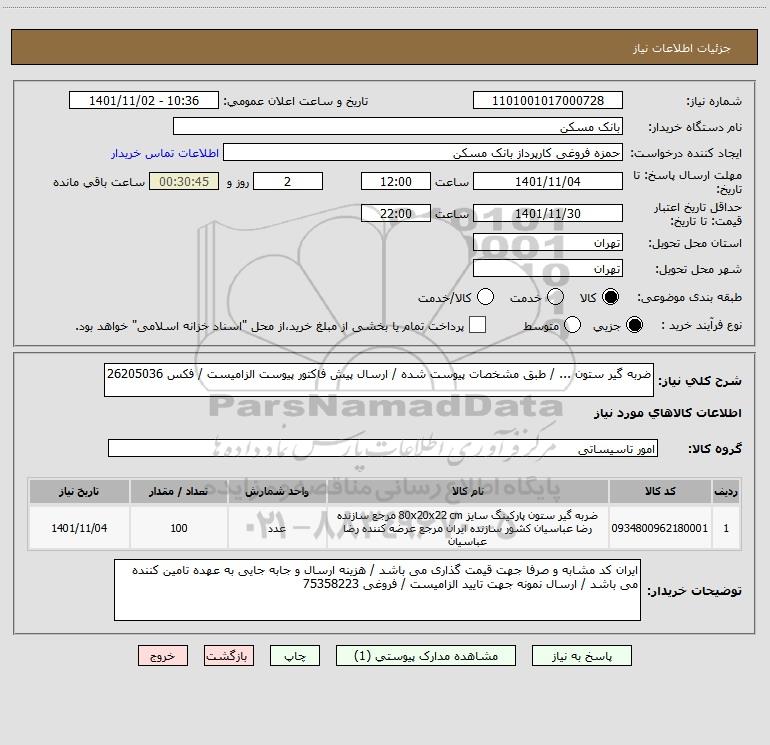
Task: Click the need number field 1101001017000728
Action: (x=548, y=101)
